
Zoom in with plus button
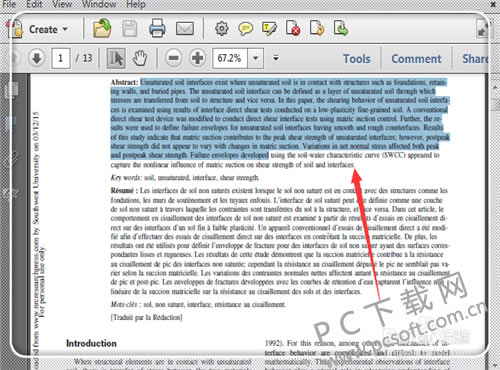[198, 58]
